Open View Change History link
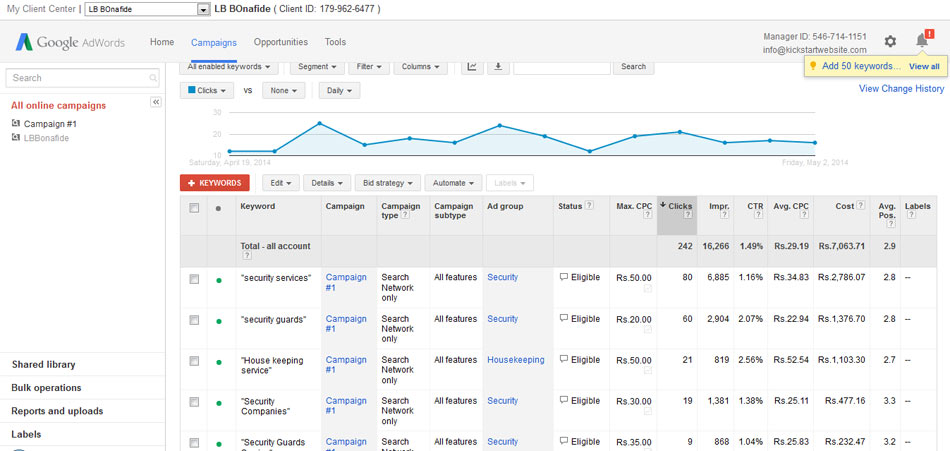Image resolution: width=950 pixels, height=451 pixels. [x=901, y=89]
